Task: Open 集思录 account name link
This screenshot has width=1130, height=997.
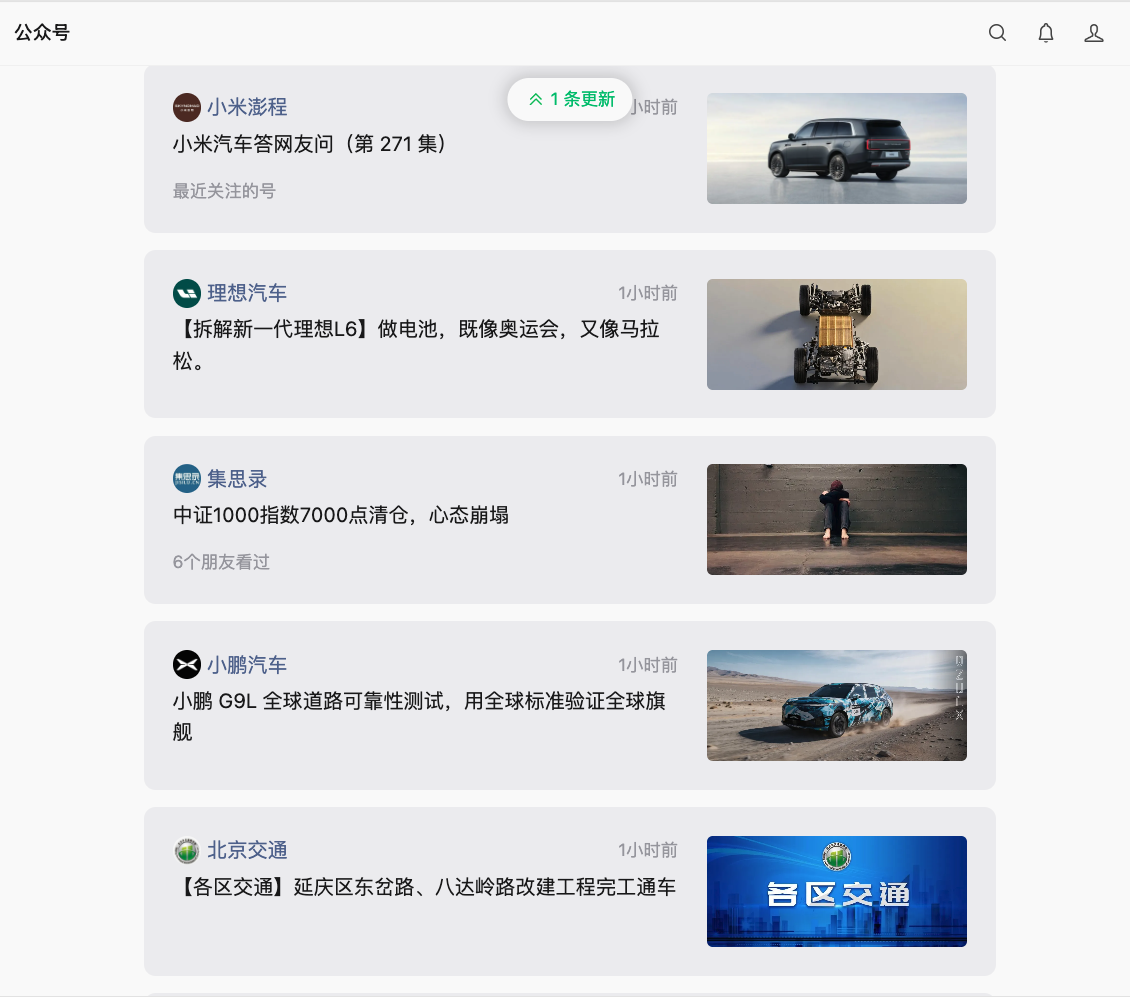Action: click(237, 479)
